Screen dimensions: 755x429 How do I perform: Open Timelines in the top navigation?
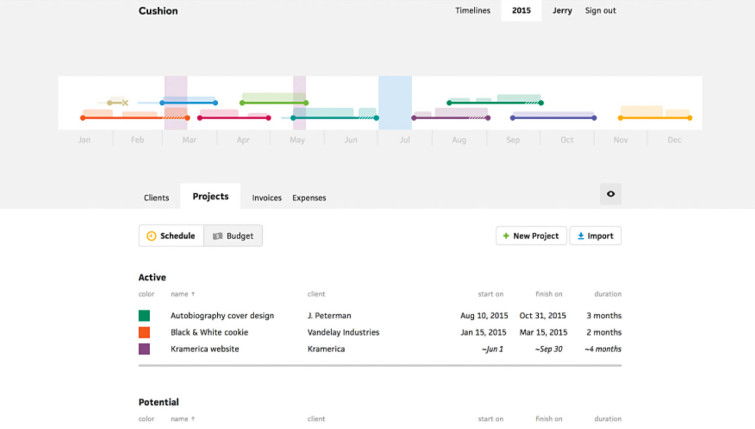click(x=473, y=11)
